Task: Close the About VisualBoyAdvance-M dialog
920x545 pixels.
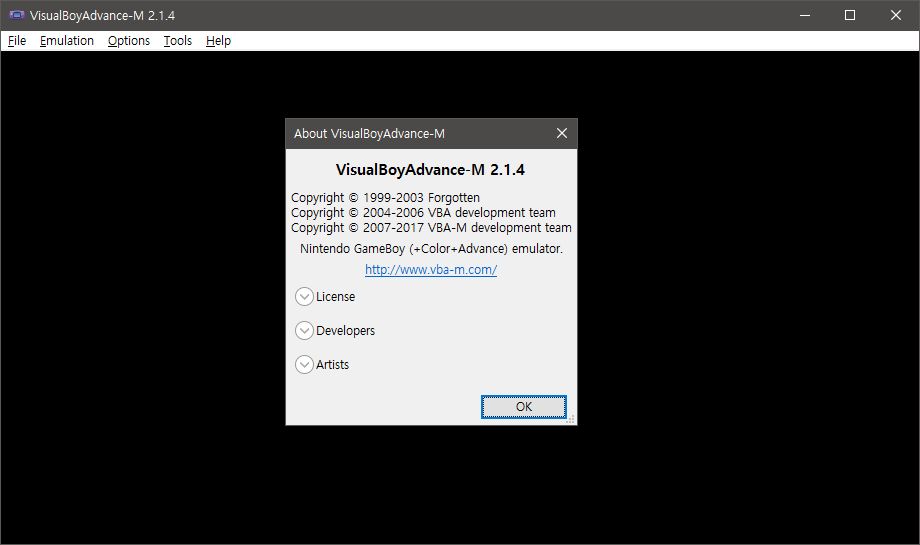Action: click(562, 133)
